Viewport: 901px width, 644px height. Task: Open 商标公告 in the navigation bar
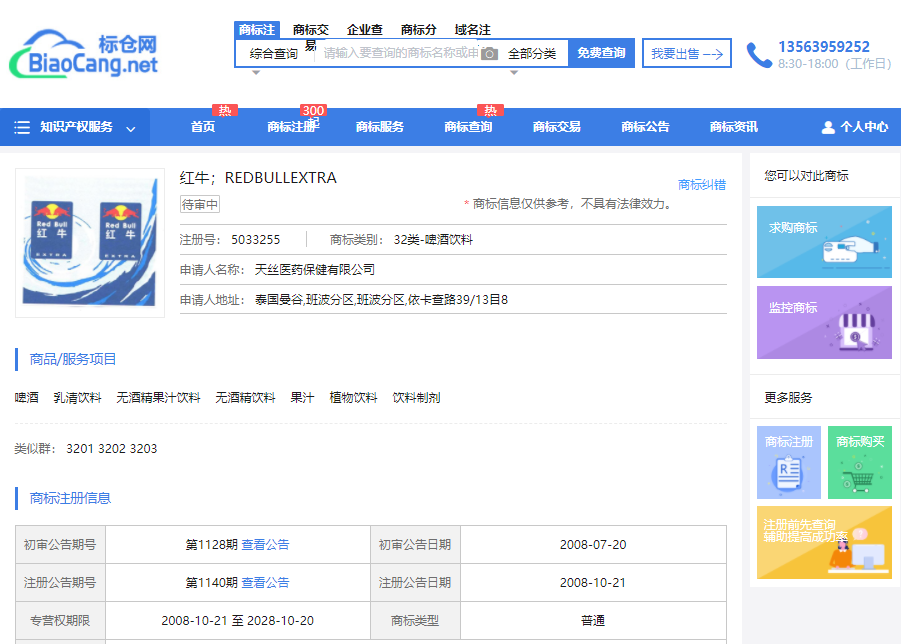[x=645, y=127]
